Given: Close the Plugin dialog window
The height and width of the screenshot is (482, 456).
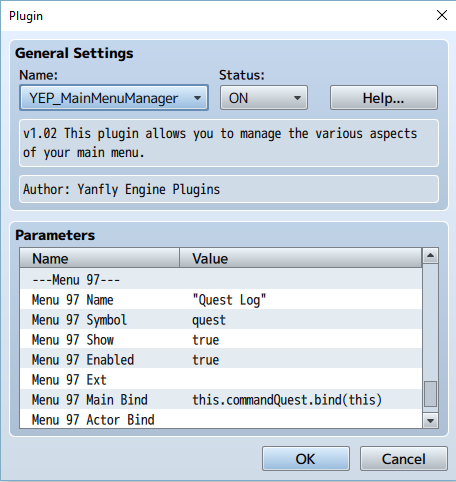Looking at the screenshot, I should click(442, 15).
